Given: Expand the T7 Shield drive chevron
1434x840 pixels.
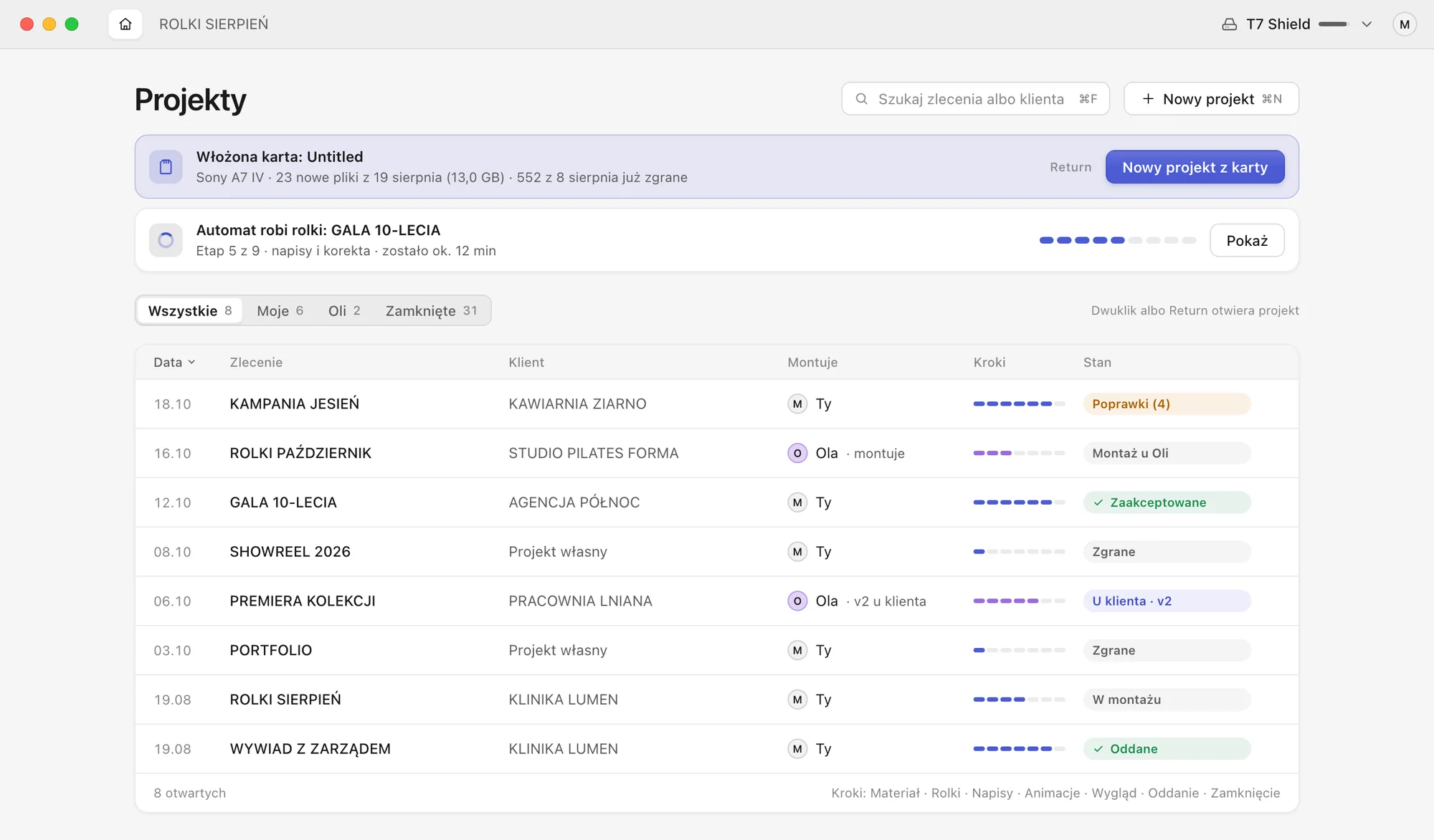Looking at the screenshot, I should [1367, 24].
